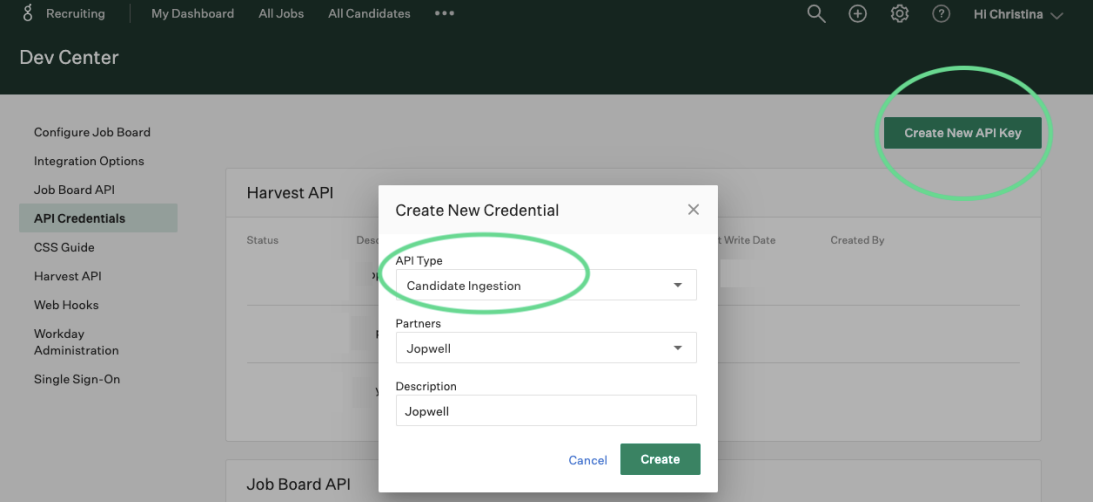Image resolution: width=1094 pixels, height=504 pixels.
Task: Click the Status column header
Action: (x=262, y=240)
